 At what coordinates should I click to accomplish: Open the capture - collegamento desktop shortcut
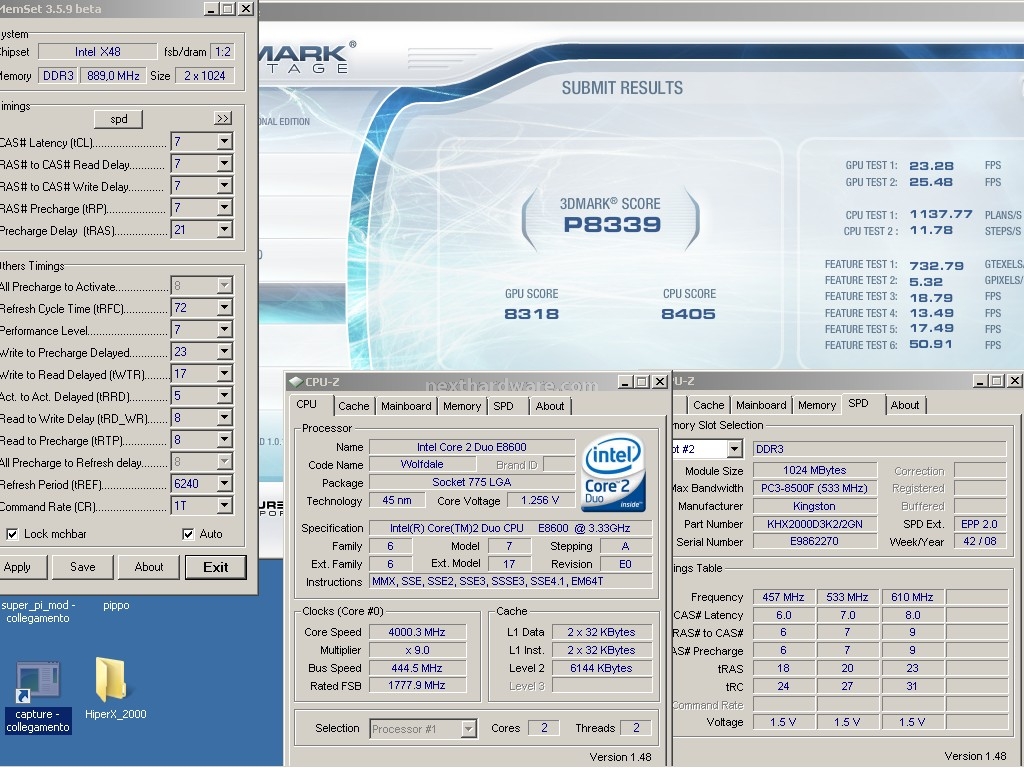click(38, 697)
